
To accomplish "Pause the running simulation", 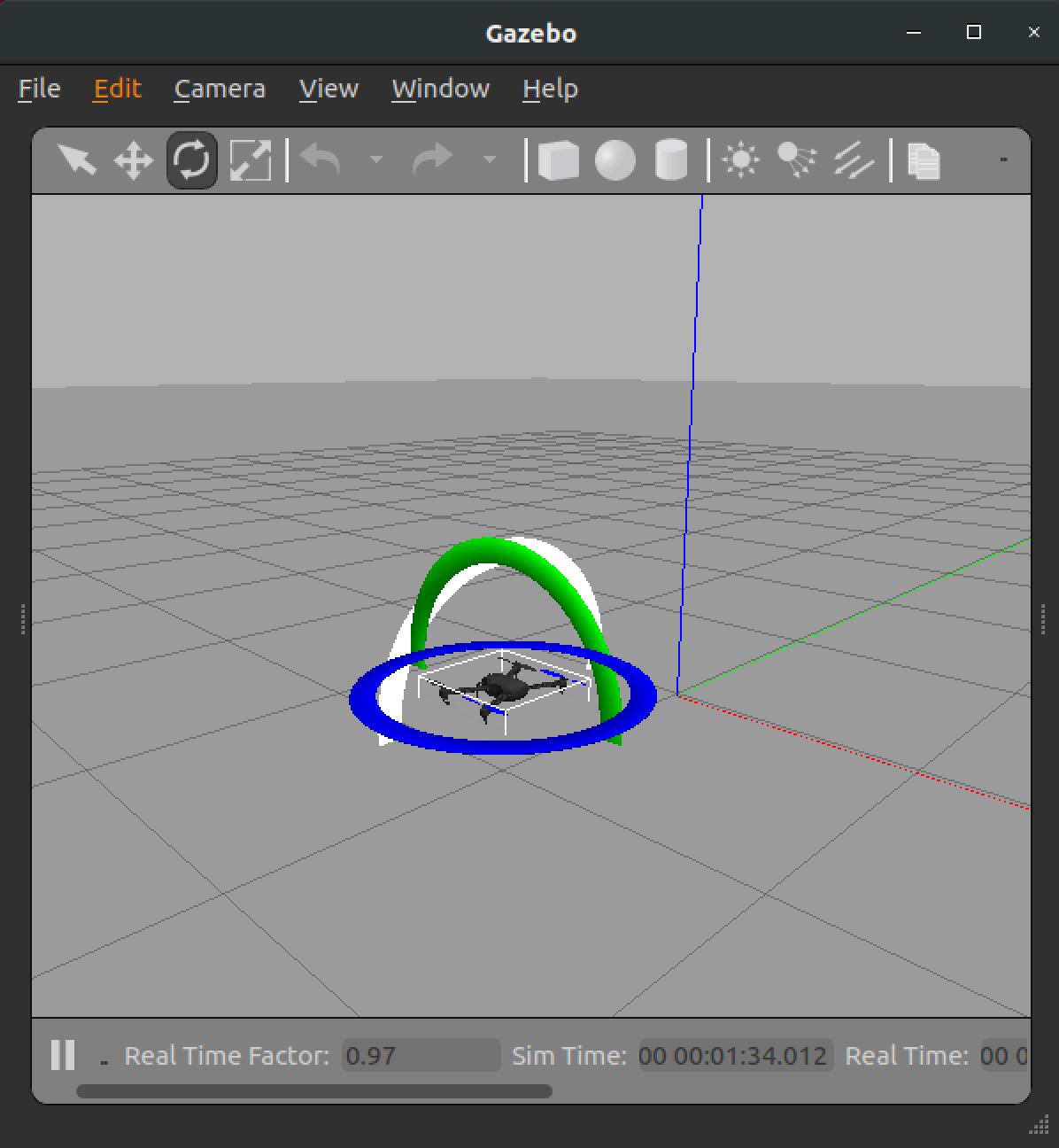I will (x=62, y=1055).
